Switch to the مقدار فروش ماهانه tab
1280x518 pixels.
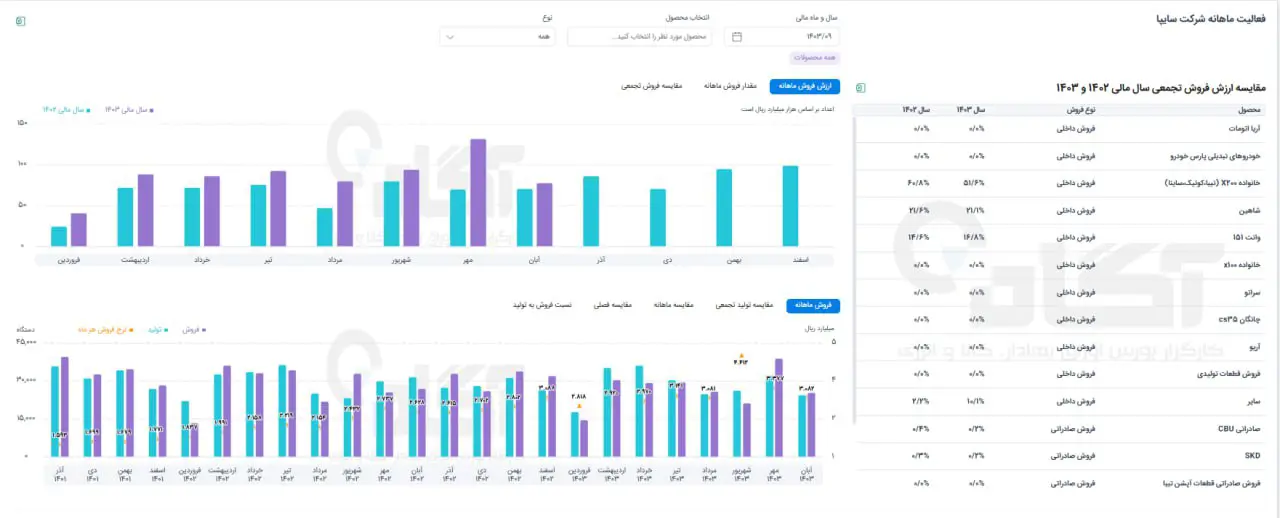(729, 86)
